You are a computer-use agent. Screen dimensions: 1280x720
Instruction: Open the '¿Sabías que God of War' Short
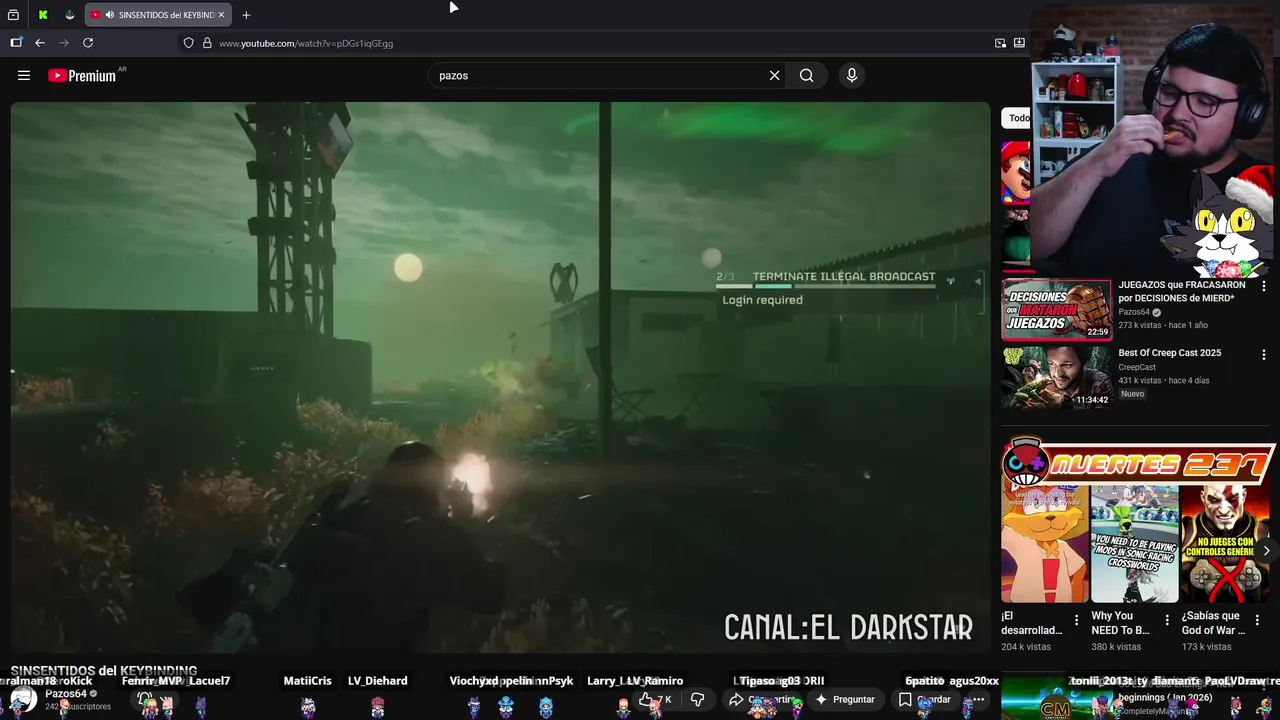tap(1224, 543)
